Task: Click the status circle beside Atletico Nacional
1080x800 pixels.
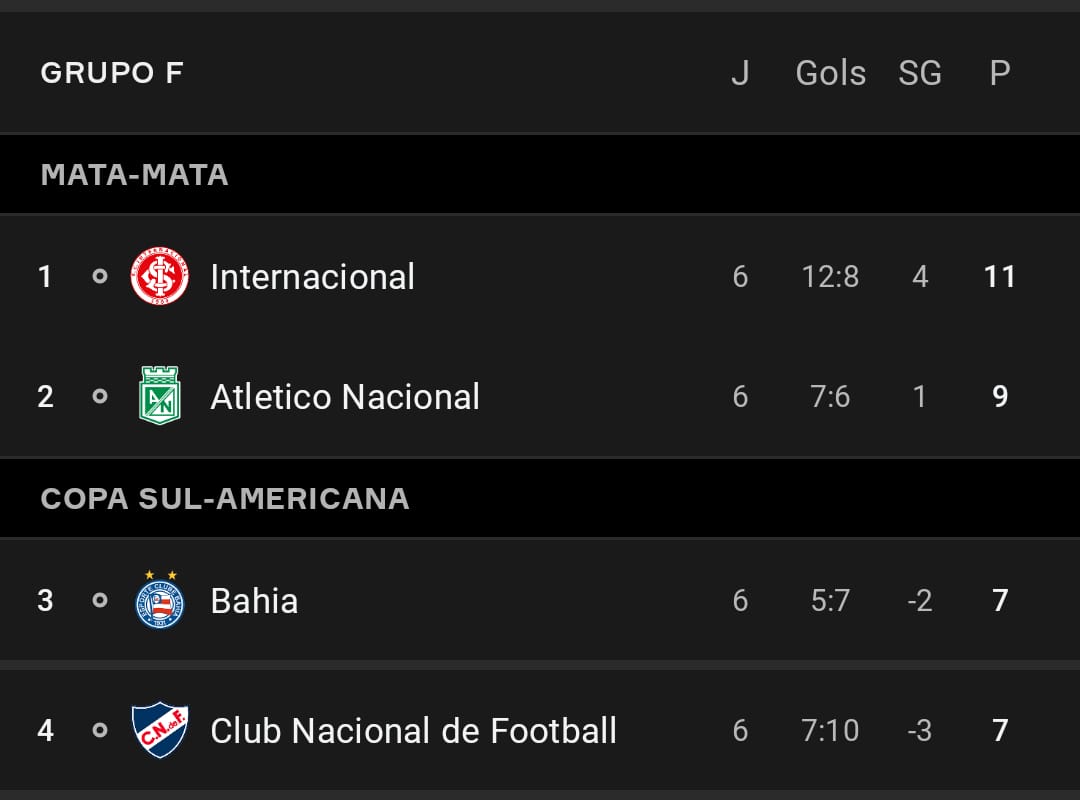Action: (x=100, y=396)
